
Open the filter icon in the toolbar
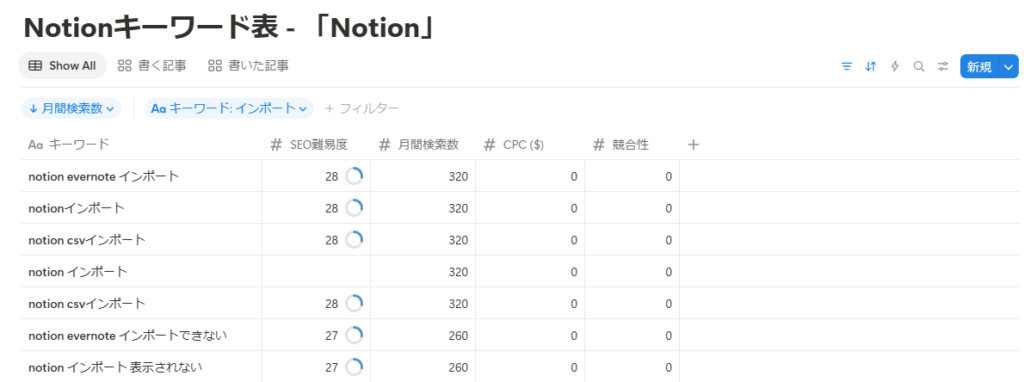coord(846,66)
